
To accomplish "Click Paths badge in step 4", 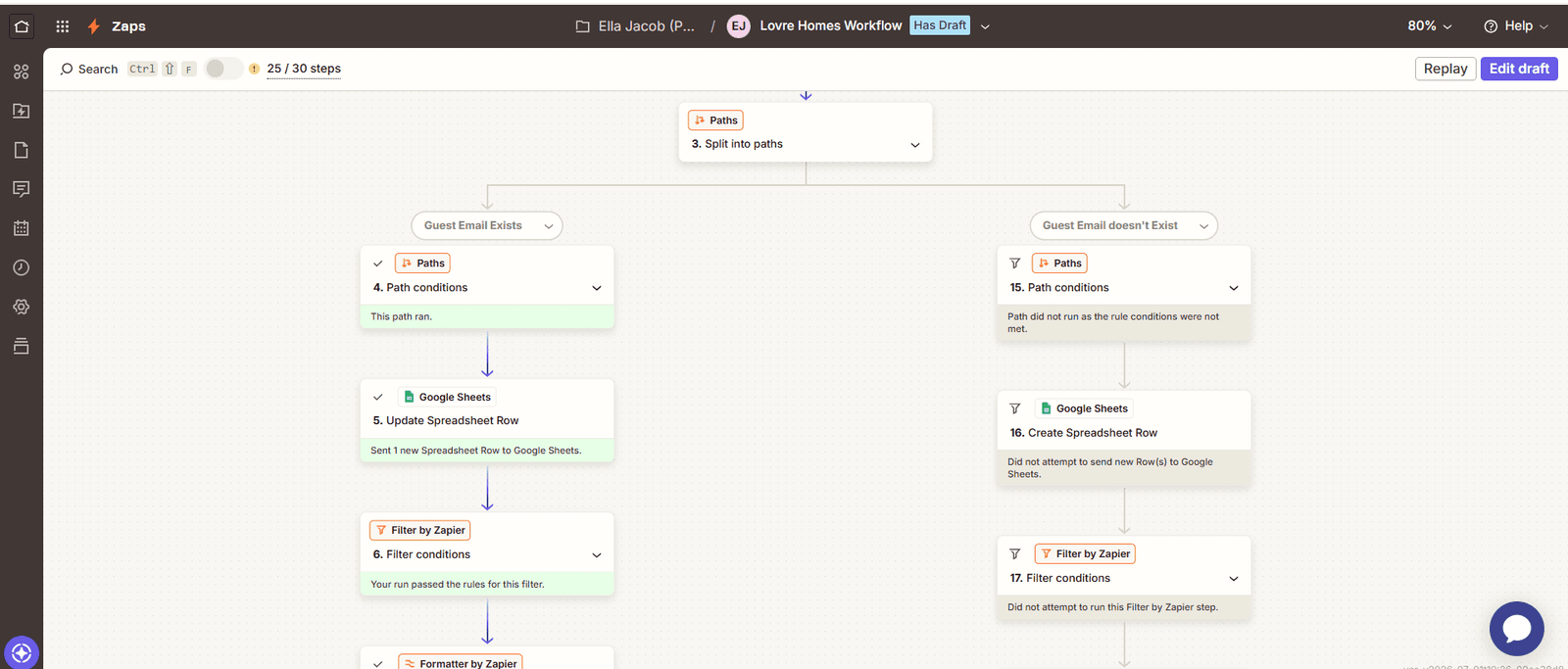I will [422, 263].
